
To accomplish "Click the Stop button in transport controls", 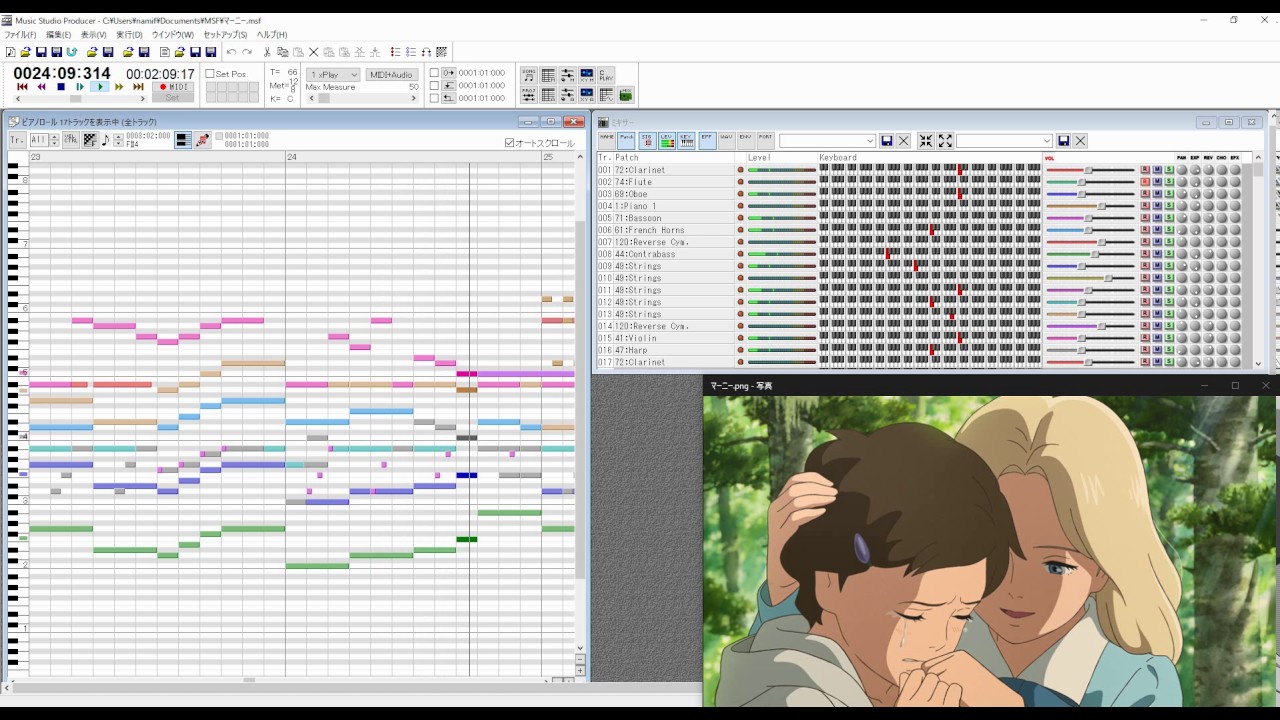I will 61,87.
